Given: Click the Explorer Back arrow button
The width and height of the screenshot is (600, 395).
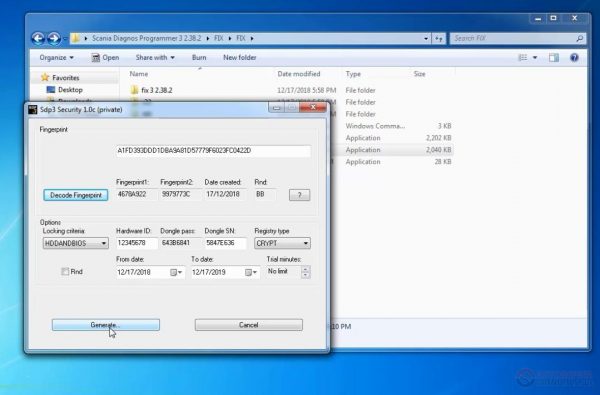Looking at the screenshot, I should (x=38, y=38).
